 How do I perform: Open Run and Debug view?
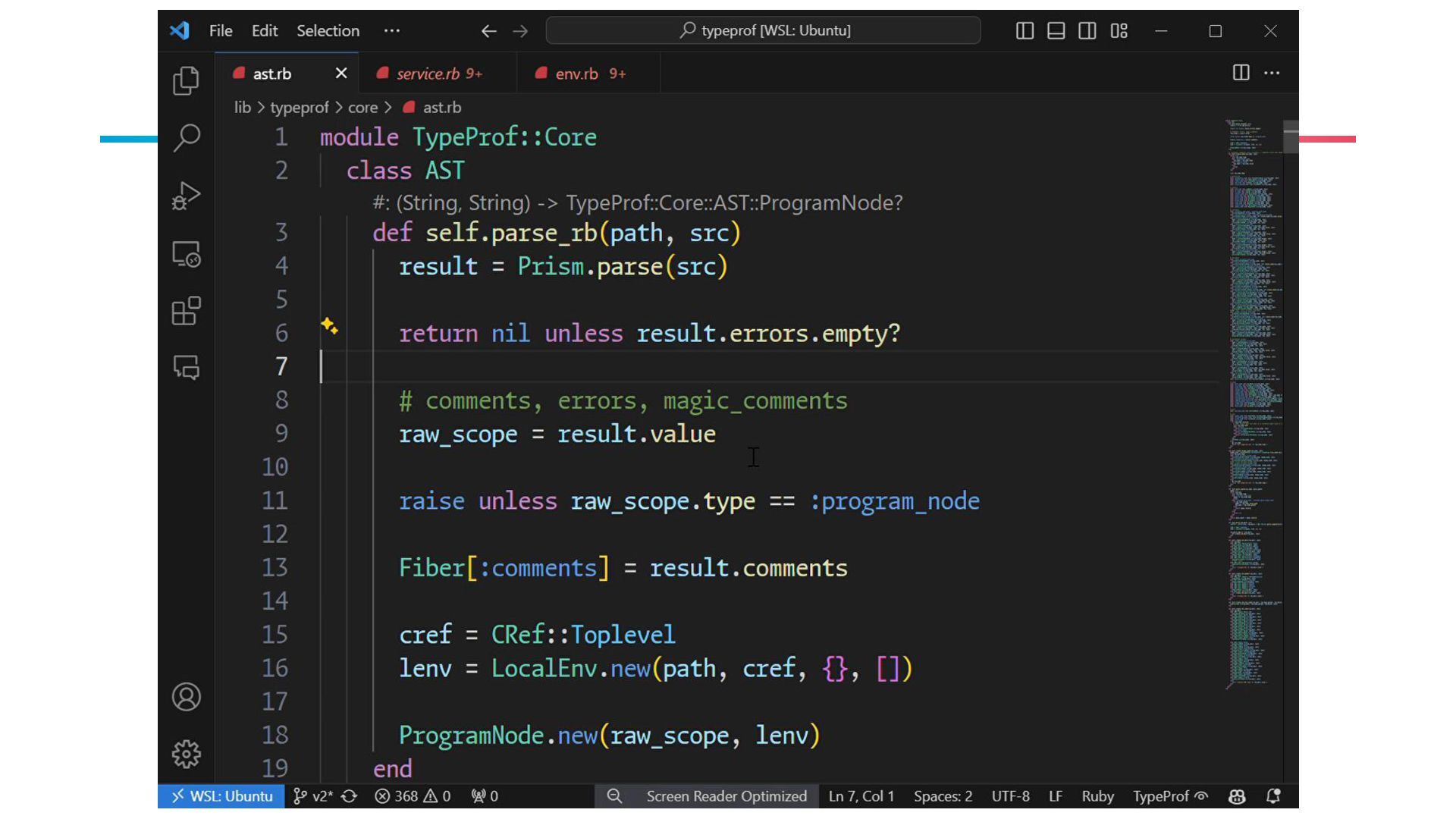186,196
